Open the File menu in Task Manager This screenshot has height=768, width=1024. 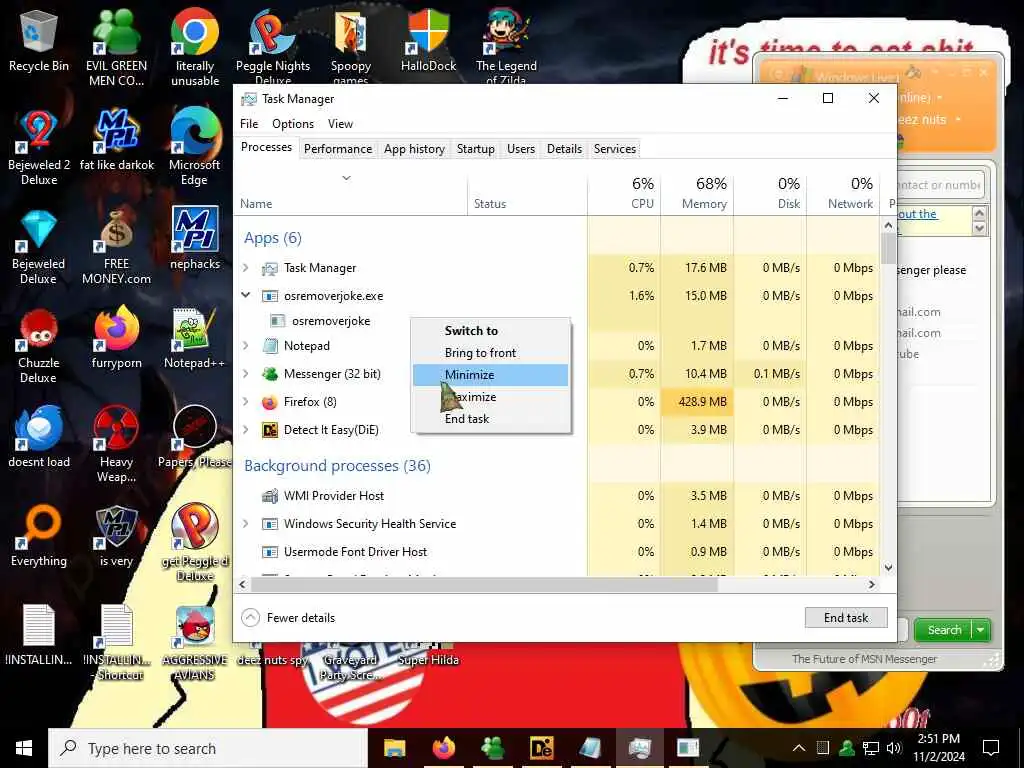249,124
